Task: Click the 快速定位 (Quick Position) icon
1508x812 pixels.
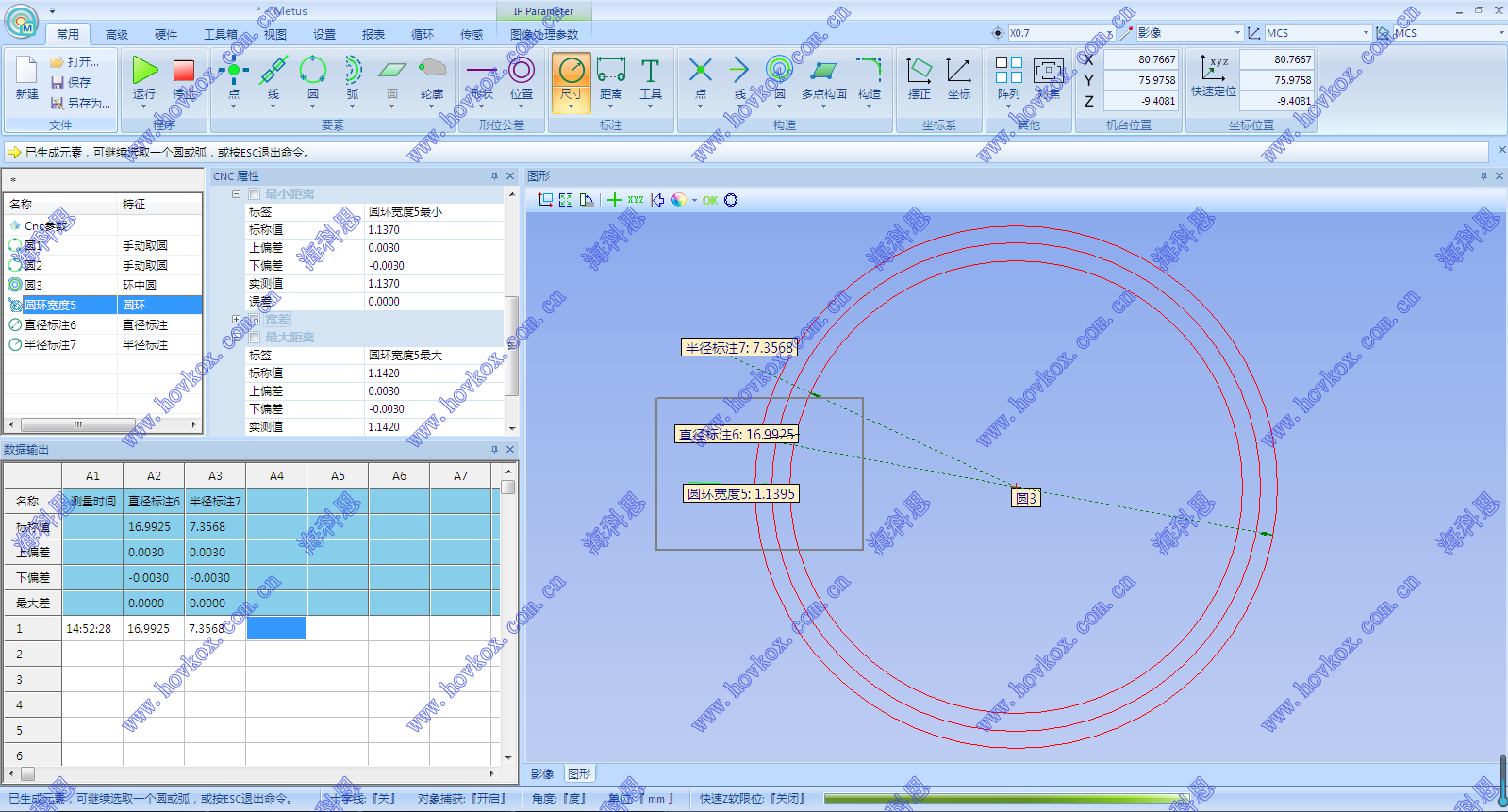Action: (1213, 70)
